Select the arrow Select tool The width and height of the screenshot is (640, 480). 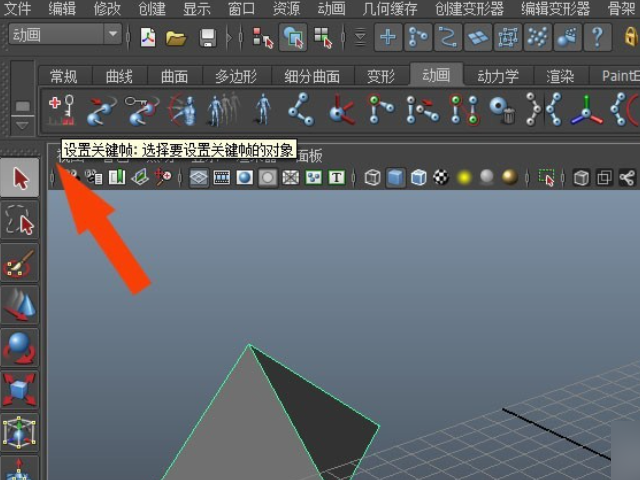20,178
